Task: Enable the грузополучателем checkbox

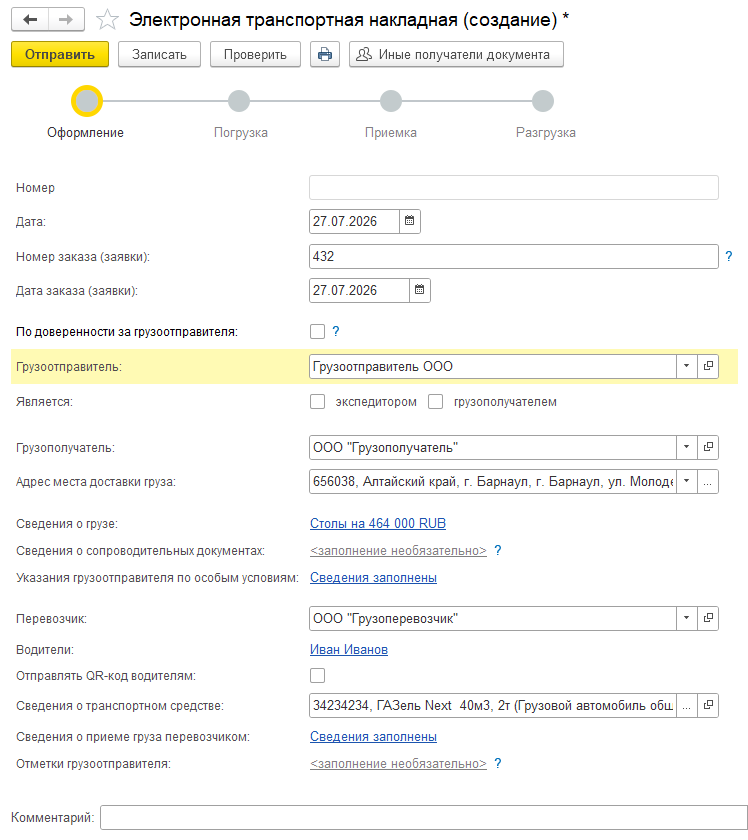Action: click(x=436, y=402)
